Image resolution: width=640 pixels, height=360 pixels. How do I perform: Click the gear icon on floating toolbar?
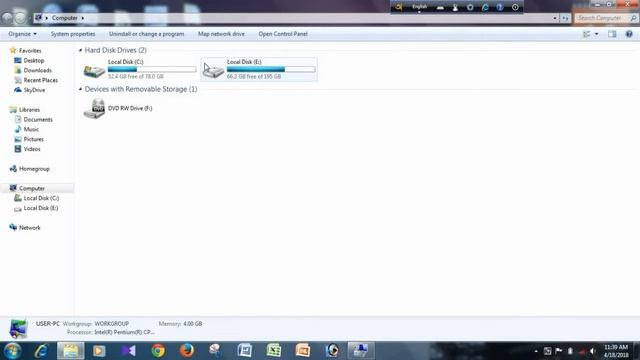(x=470, y=7)
